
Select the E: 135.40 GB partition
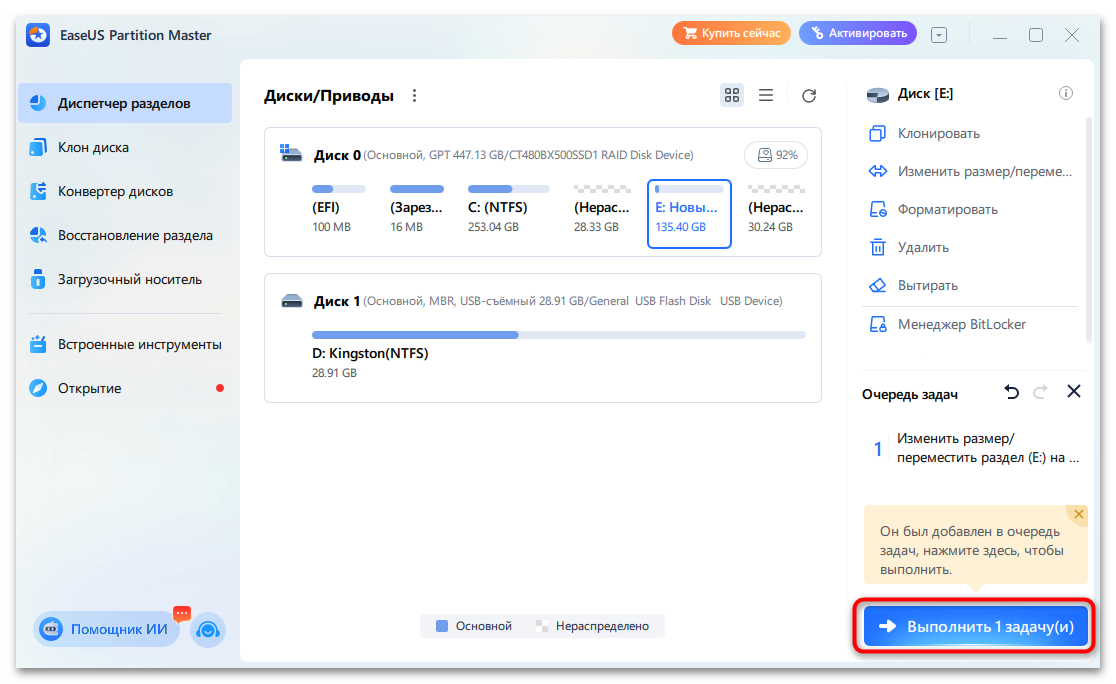click(689, 214)
